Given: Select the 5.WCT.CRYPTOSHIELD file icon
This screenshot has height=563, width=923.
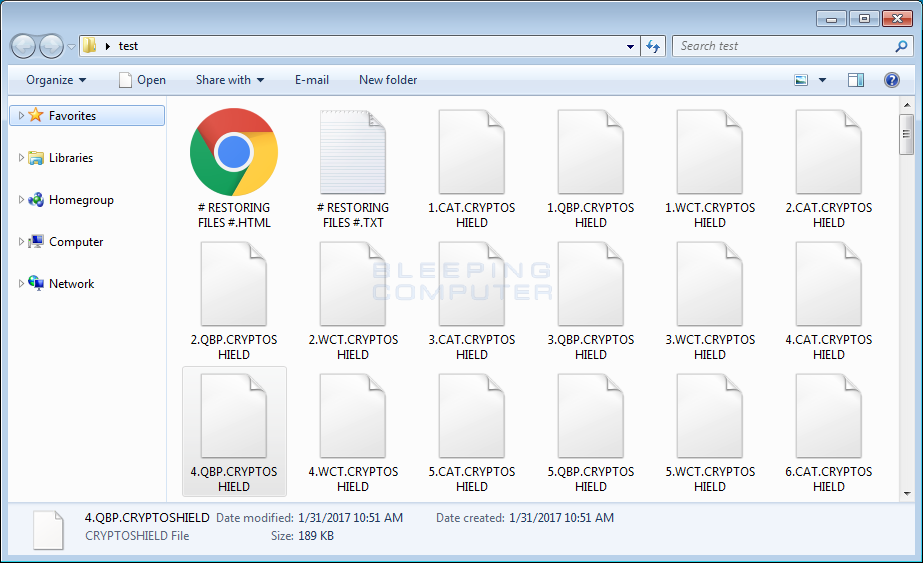Looking at the screenshot, I should [x=709, y=416].
